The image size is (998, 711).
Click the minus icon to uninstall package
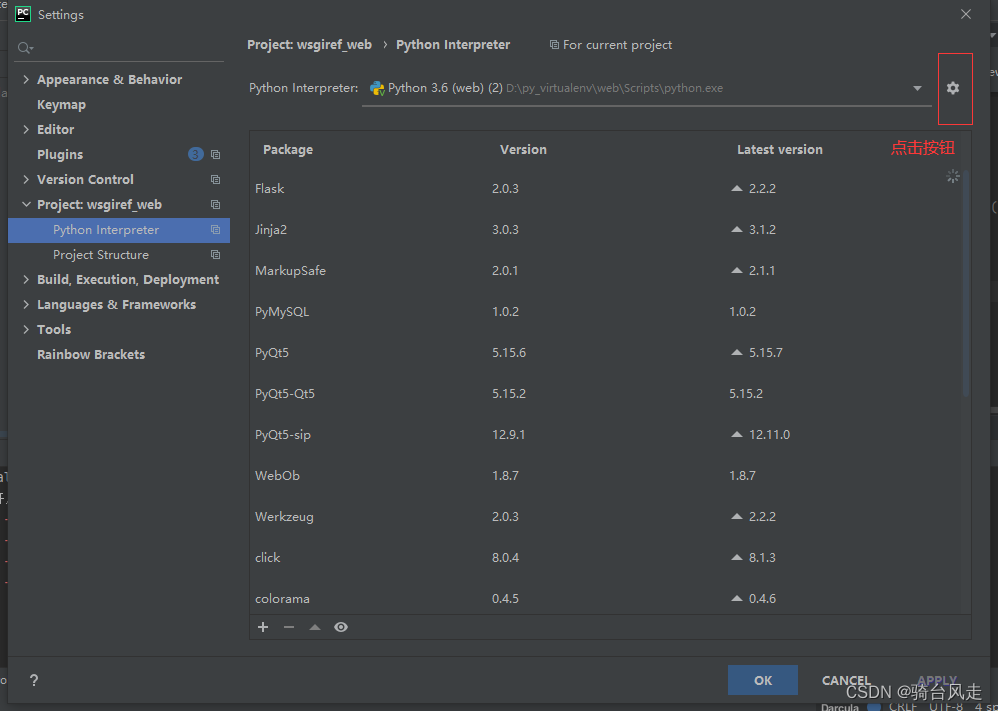click(289, 627)
